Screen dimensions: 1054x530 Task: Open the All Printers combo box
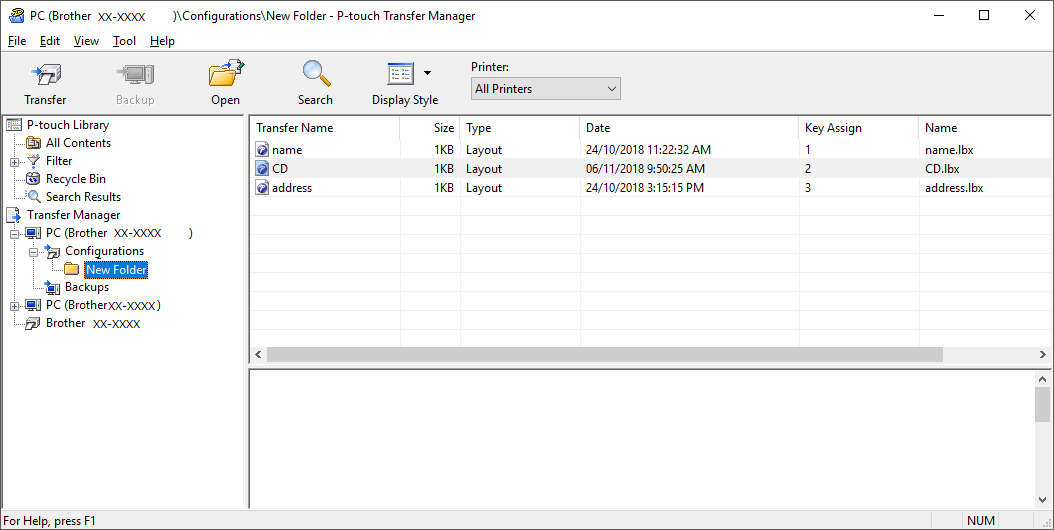(x=546, y=89)
